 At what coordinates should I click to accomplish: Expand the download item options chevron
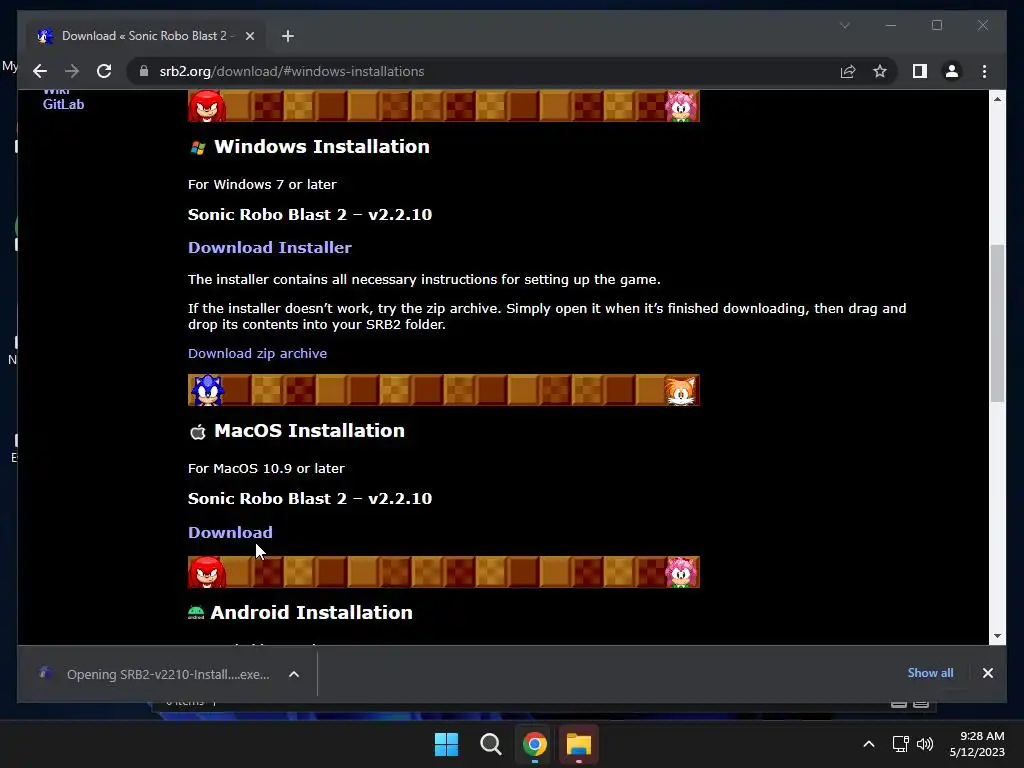(x=294, y=674)
